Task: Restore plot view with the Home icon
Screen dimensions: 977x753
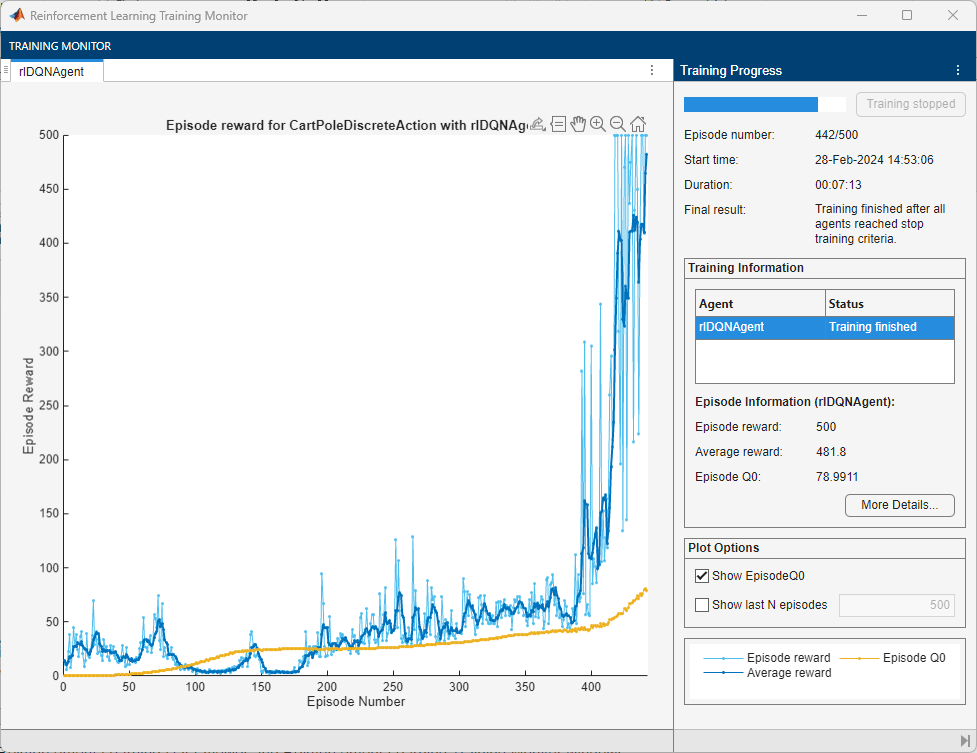Action: 638,124
